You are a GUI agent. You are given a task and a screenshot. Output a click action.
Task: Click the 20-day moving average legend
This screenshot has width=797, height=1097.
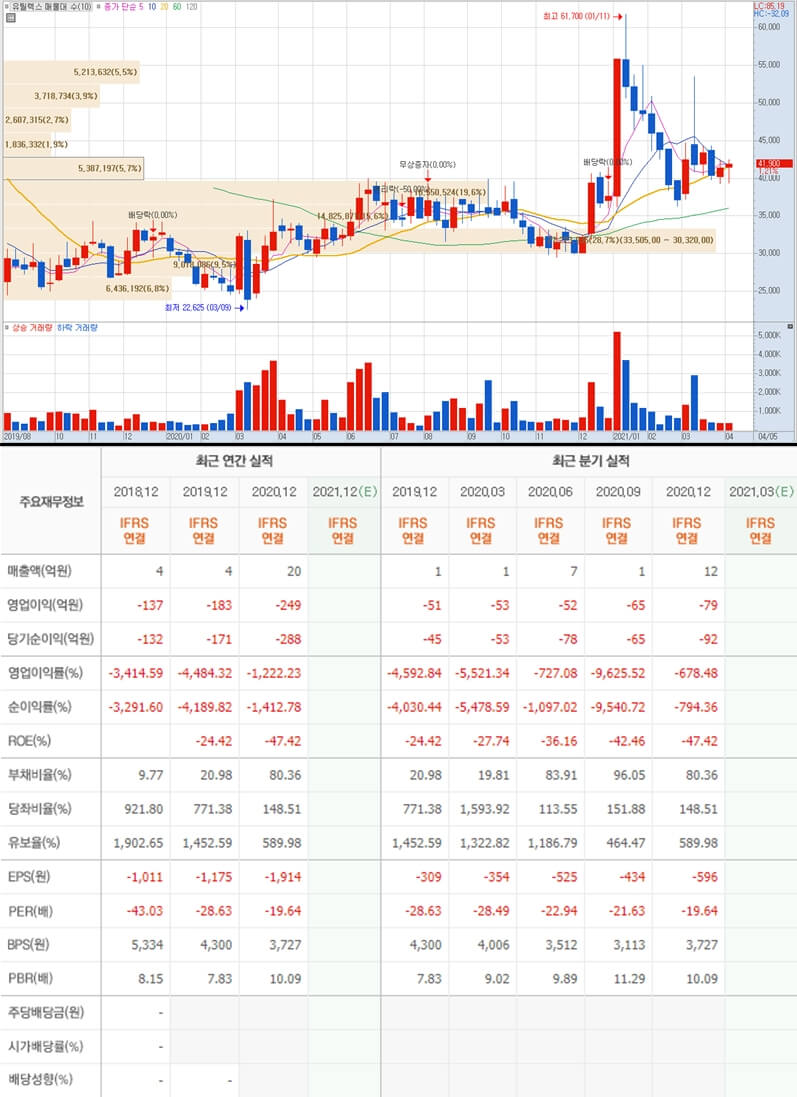click(x=164, y=6)
